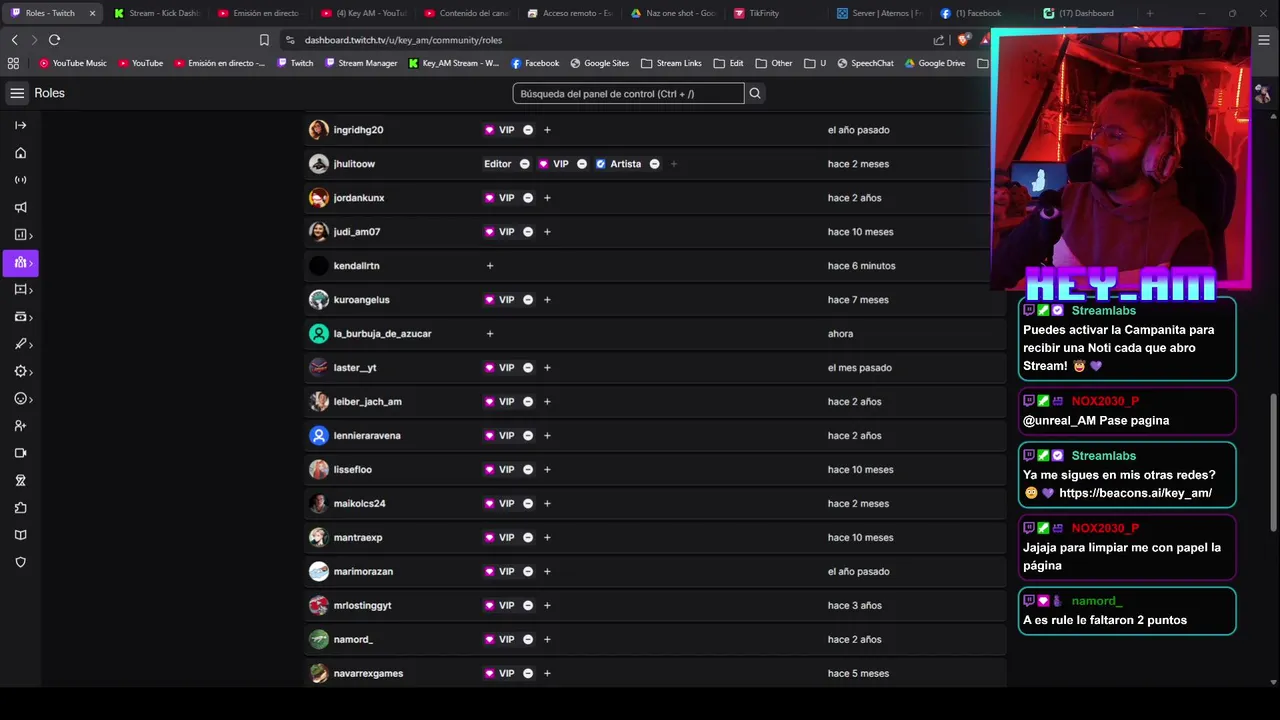Click the lennieraravena avatar thumbnail
The width and height of the screenshot is (1280, 720).
[319, 436]
